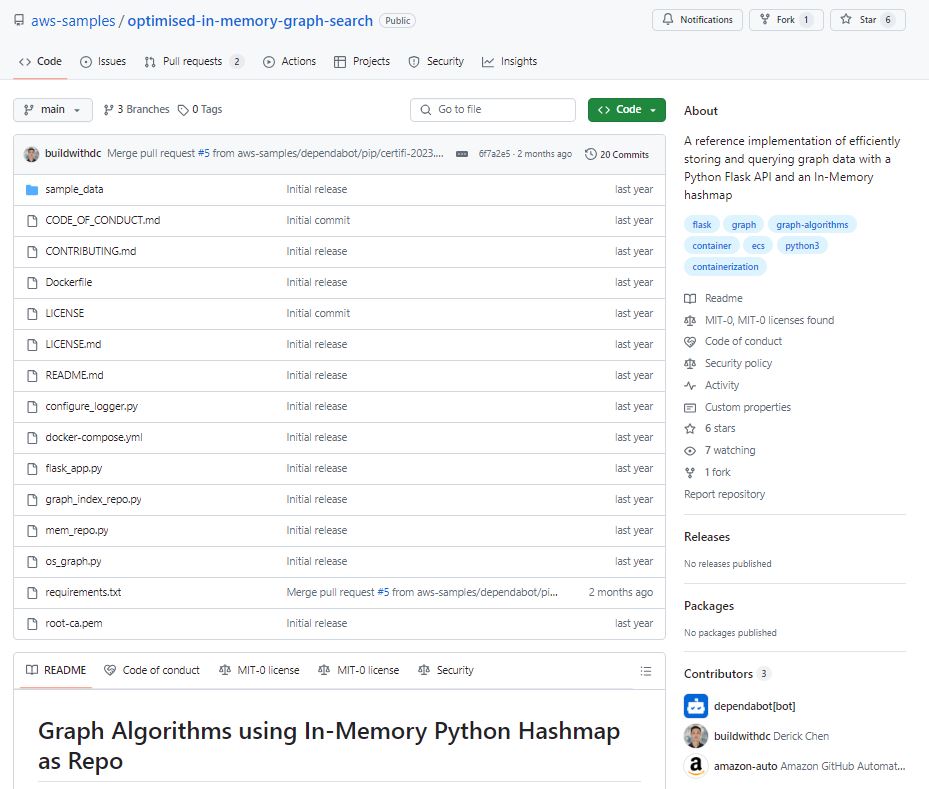This screenshot has width=929, height=789.
Task: Expand commit message ellipsis icon
Action: [x=462, y=154]
